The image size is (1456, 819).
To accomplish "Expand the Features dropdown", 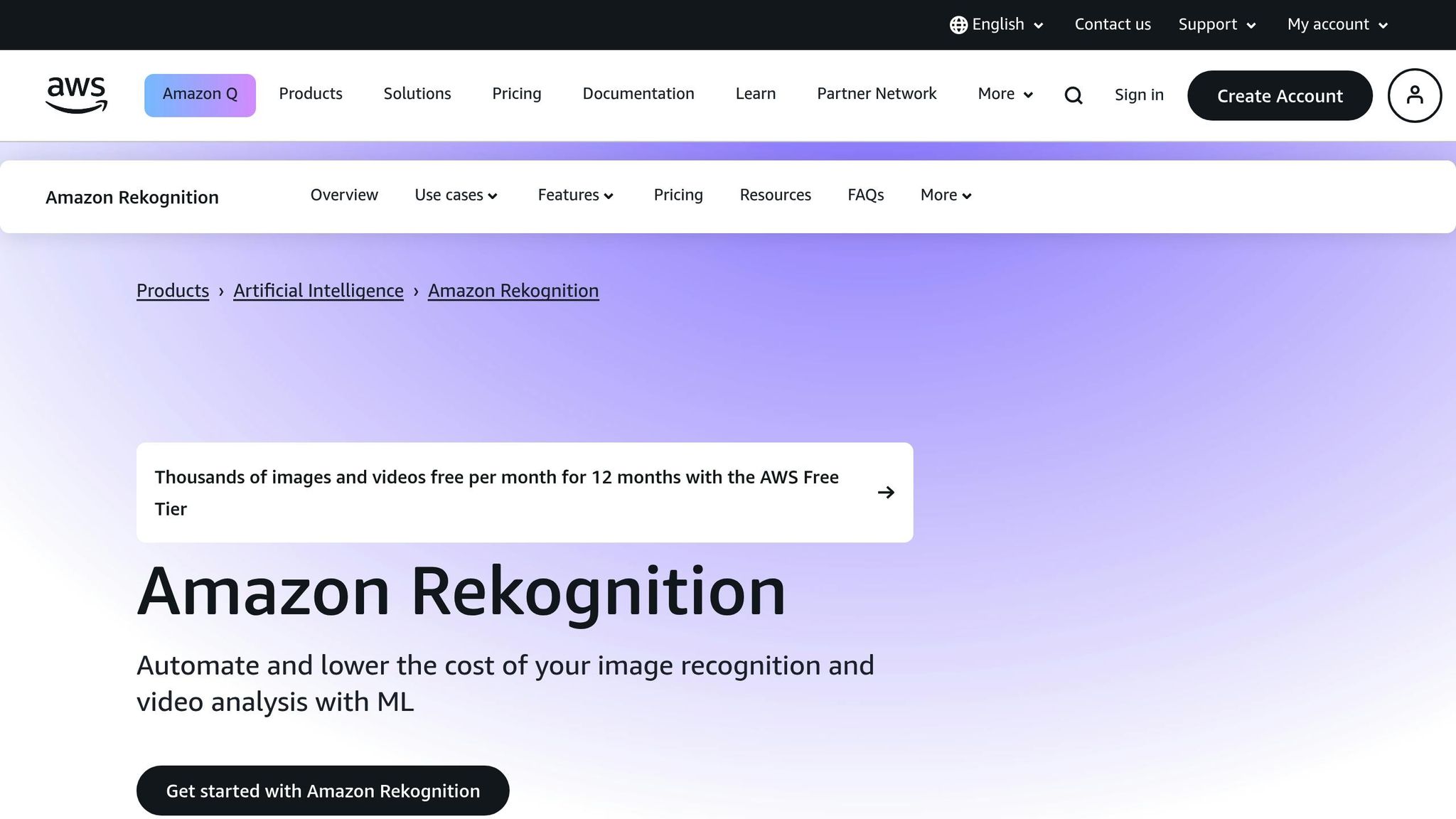I will click(x=576, y=195).
